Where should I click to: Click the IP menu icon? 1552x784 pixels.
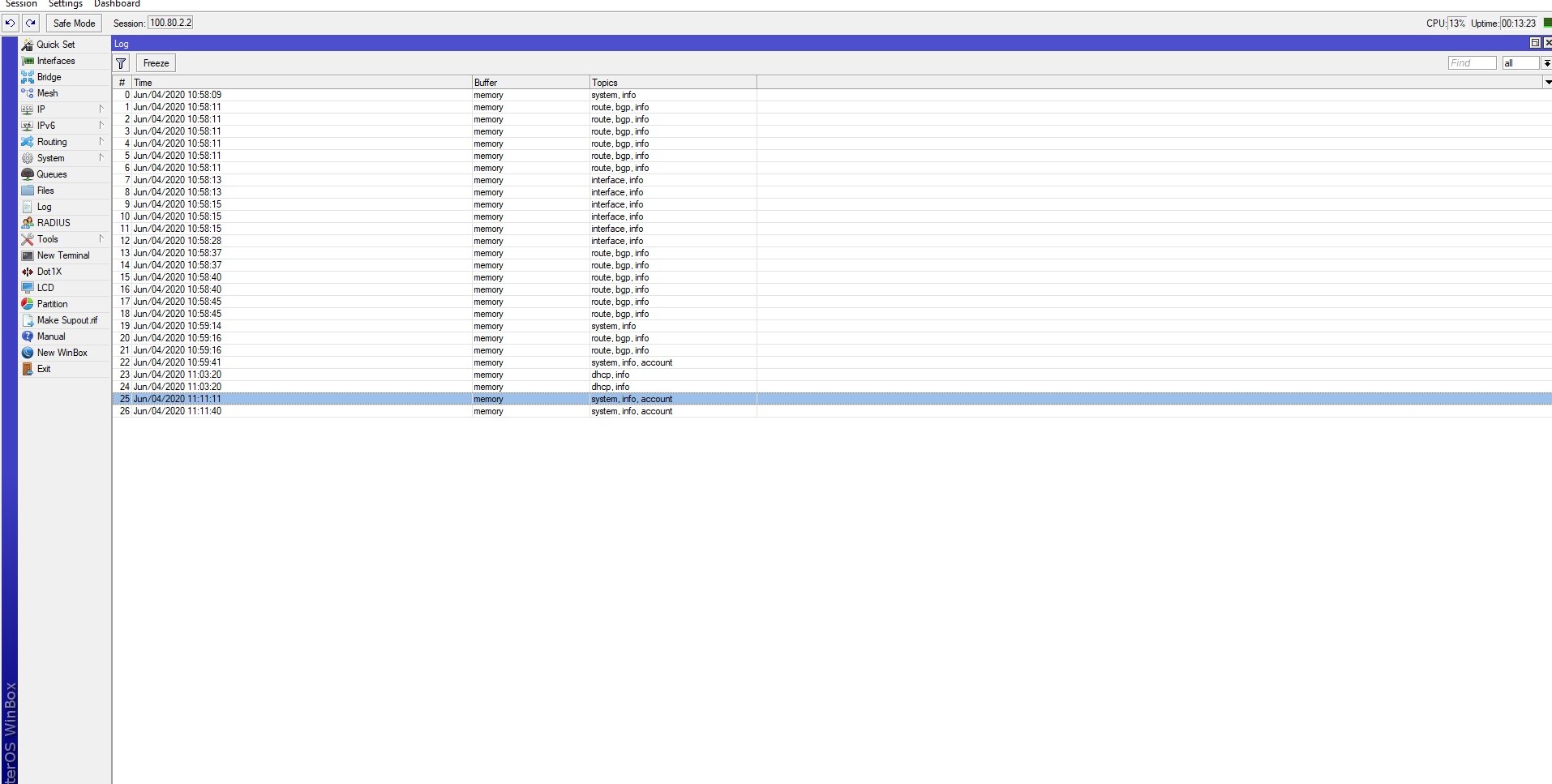[x=28, y=109]
